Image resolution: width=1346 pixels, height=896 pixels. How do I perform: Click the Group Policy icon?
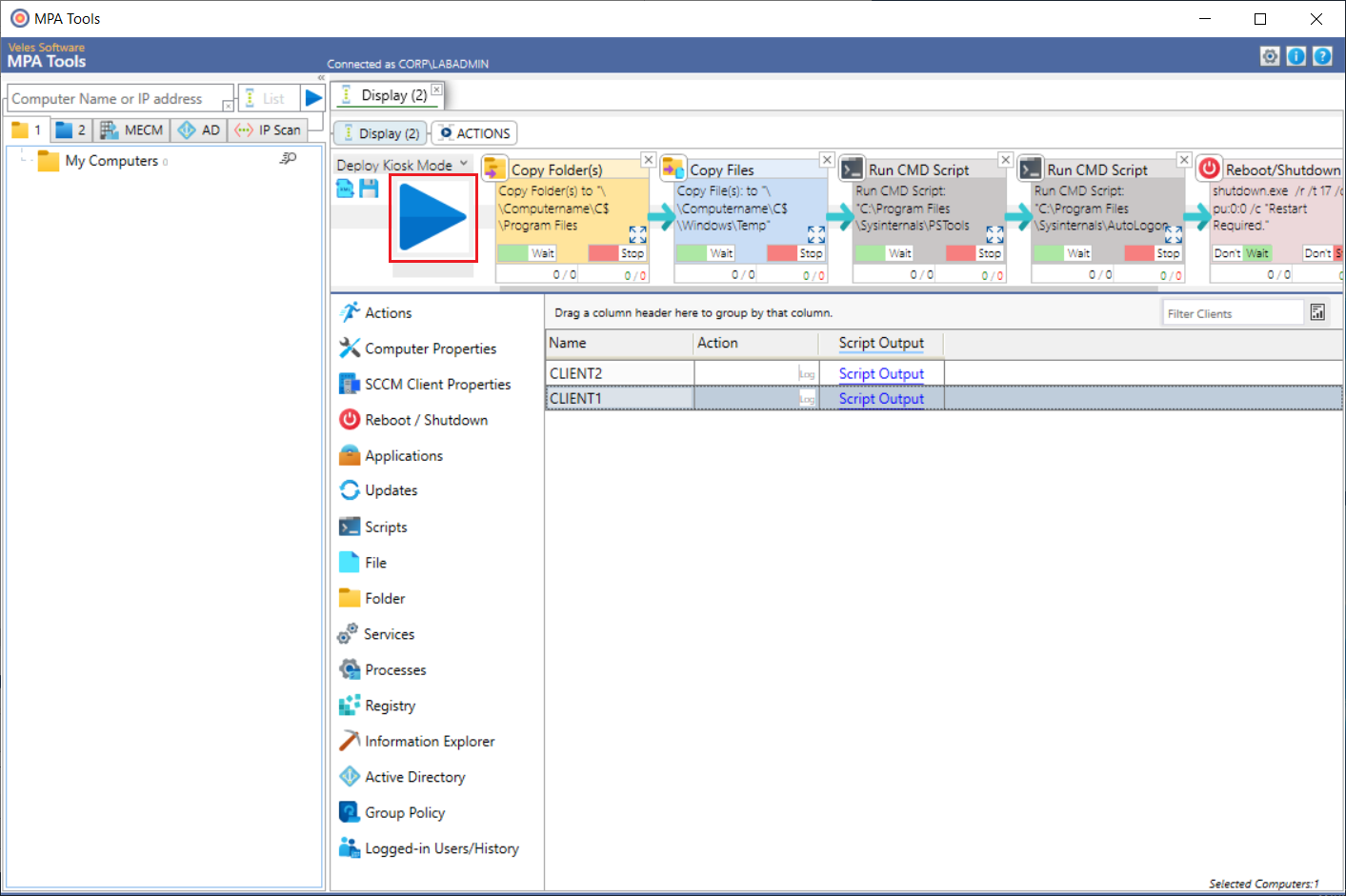350,812
